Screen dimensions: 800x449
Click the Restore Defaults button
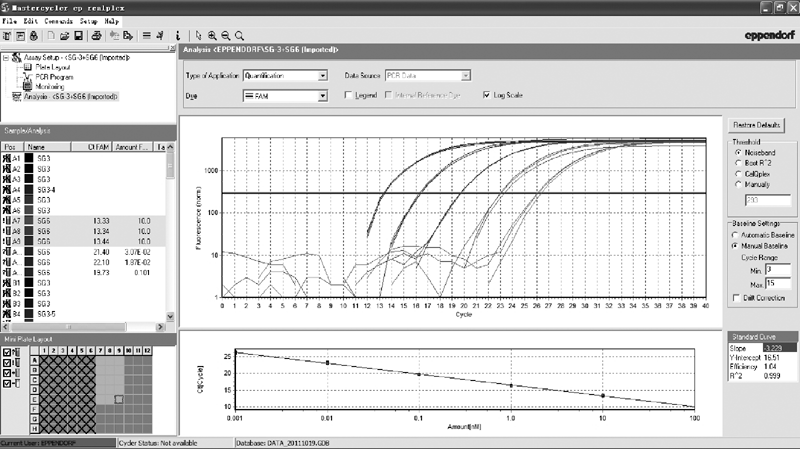(x=756, y=125)
